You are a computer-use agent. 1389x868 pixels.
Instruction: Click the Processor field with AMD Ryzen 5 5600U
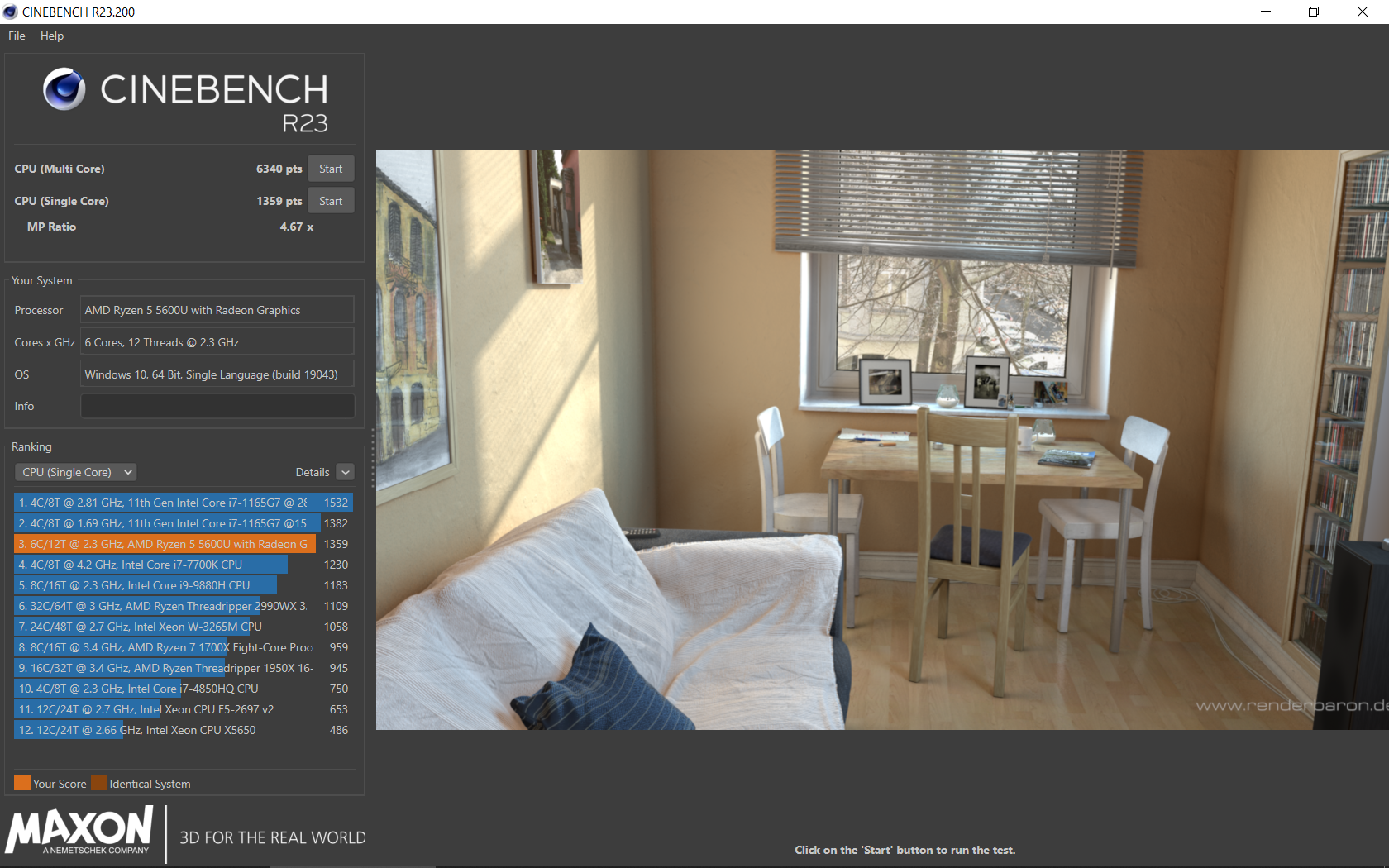tap(217, 310)
